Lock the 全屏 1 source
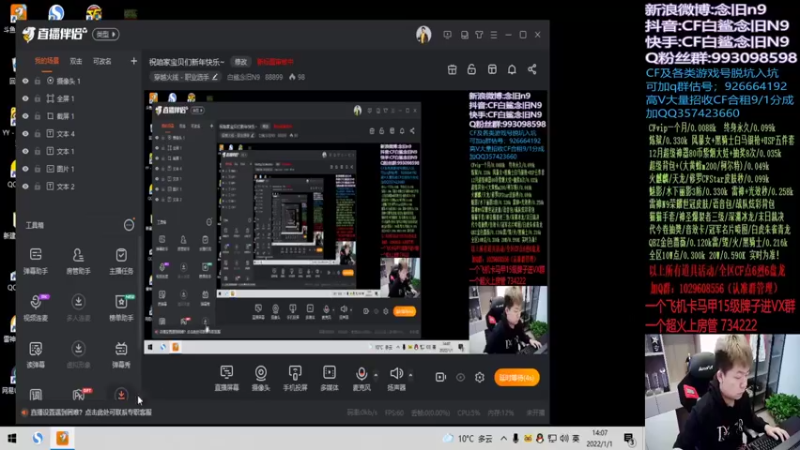Image resolution: width=800 pixels, height=450 pixels. coord(37,98)
